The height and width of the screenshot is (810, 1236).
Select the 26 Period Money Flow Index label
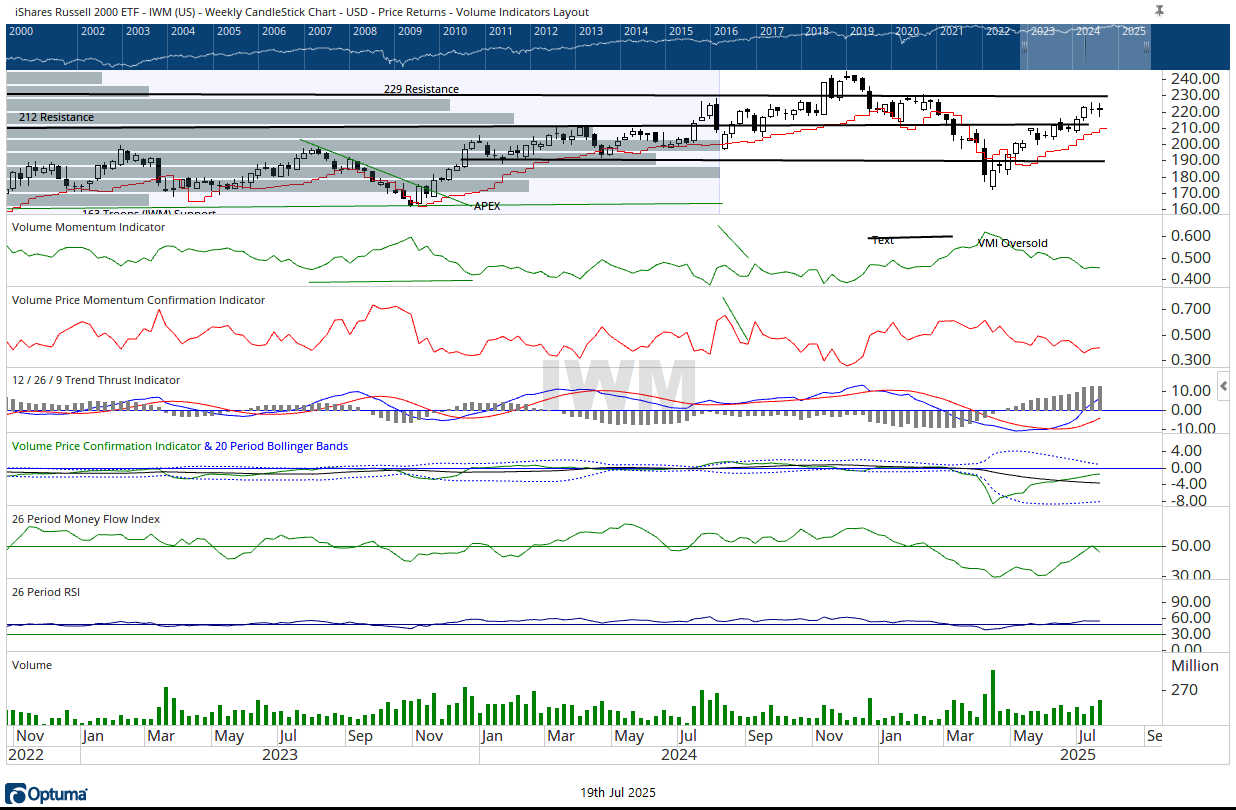85,519
